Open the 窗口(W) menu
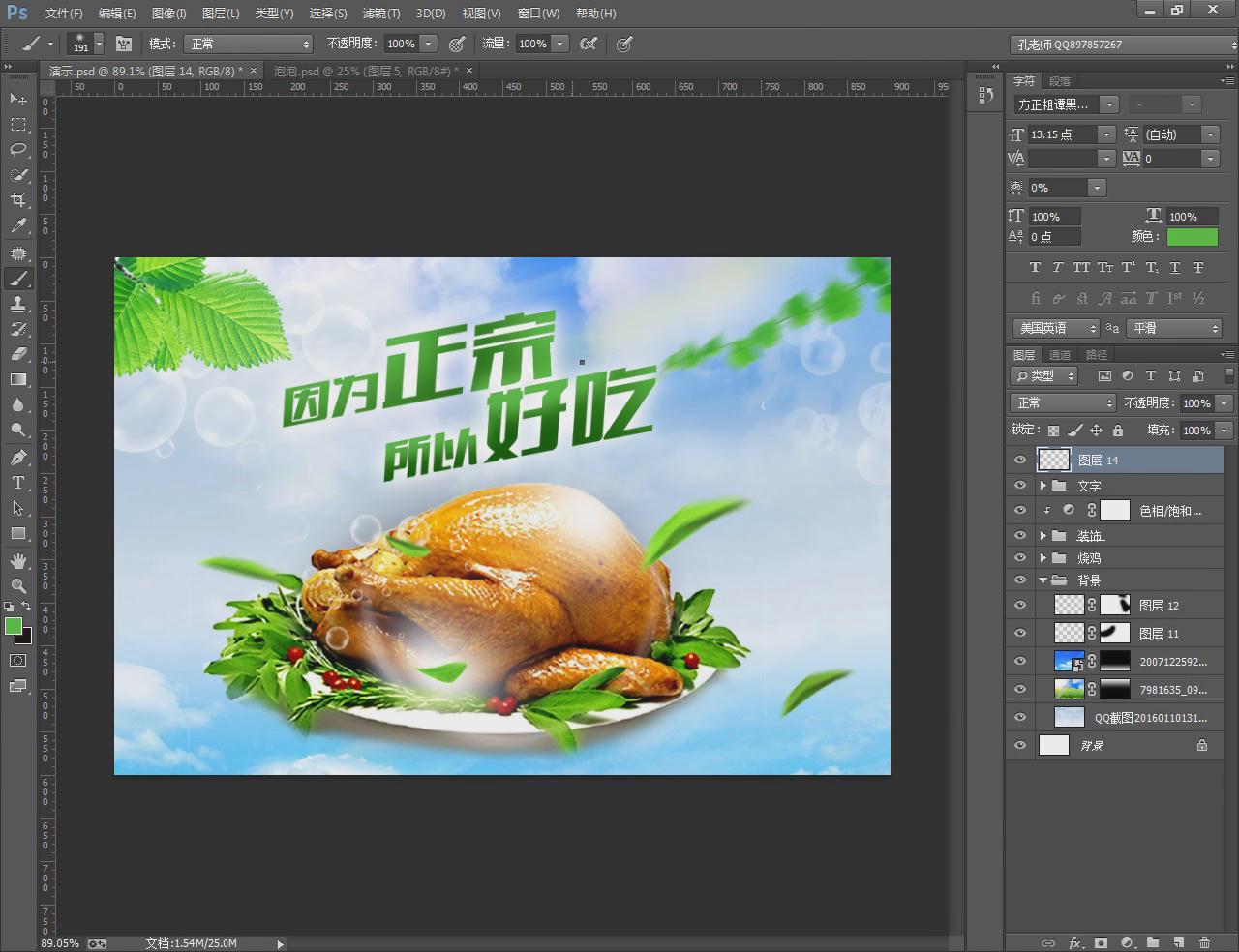1239x952 pixels. [538, 14]
